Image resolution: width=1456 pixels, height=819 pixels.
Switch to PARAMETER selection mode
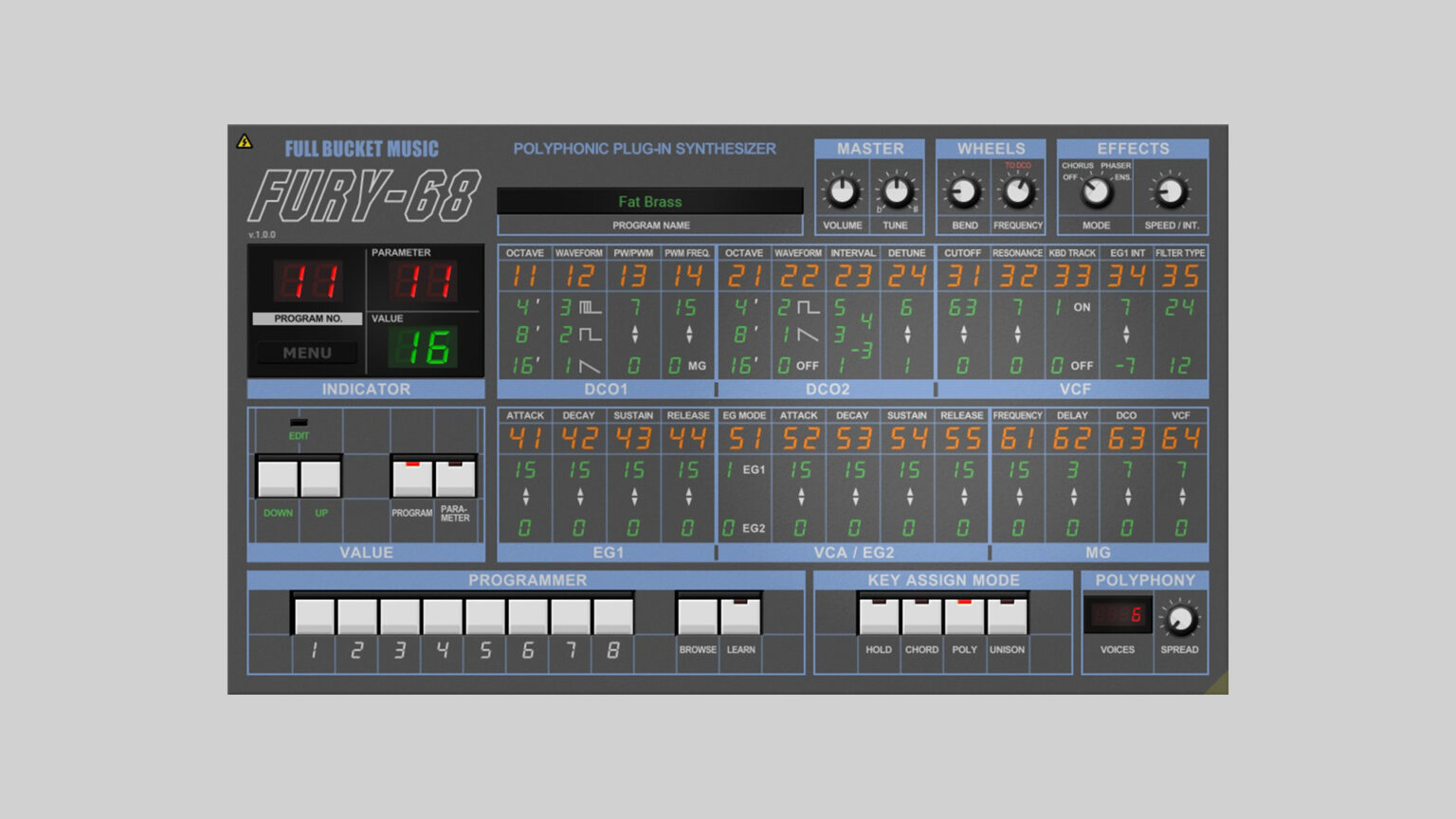point(456,477)
